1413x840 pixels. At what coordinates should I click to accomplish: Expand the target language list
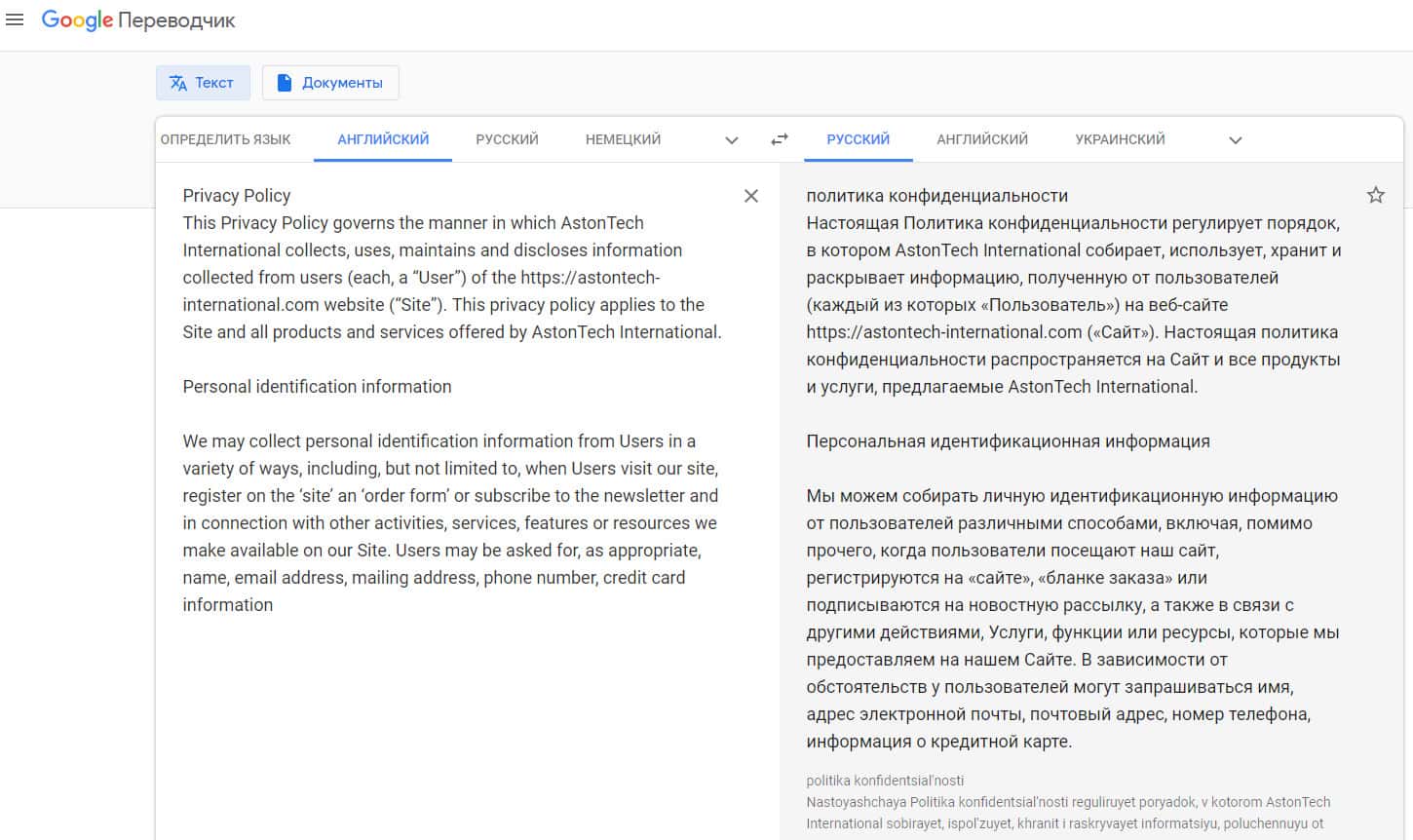click(1236, 140)
